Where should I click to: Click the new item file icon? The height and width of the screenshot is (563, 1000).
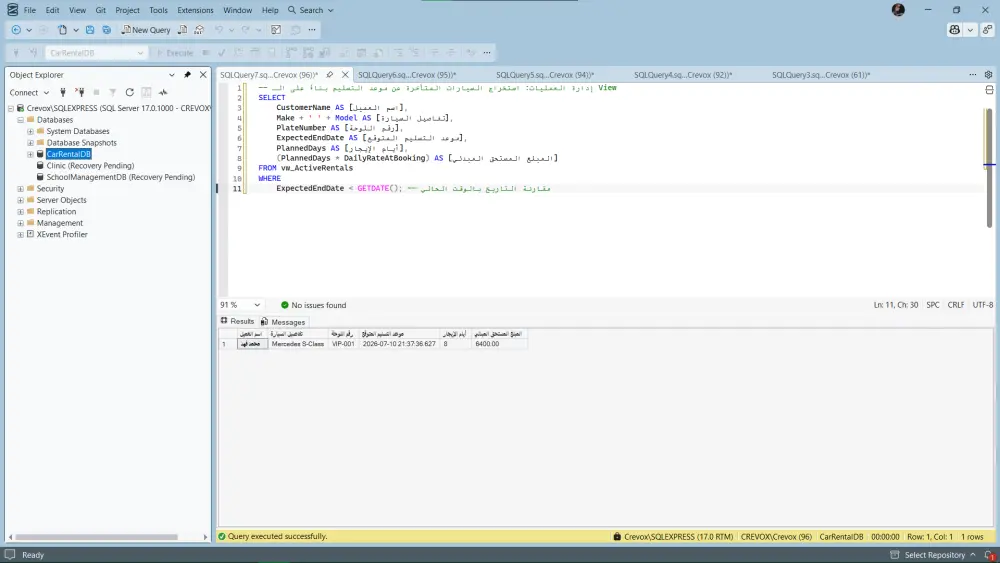pos(62,30)
